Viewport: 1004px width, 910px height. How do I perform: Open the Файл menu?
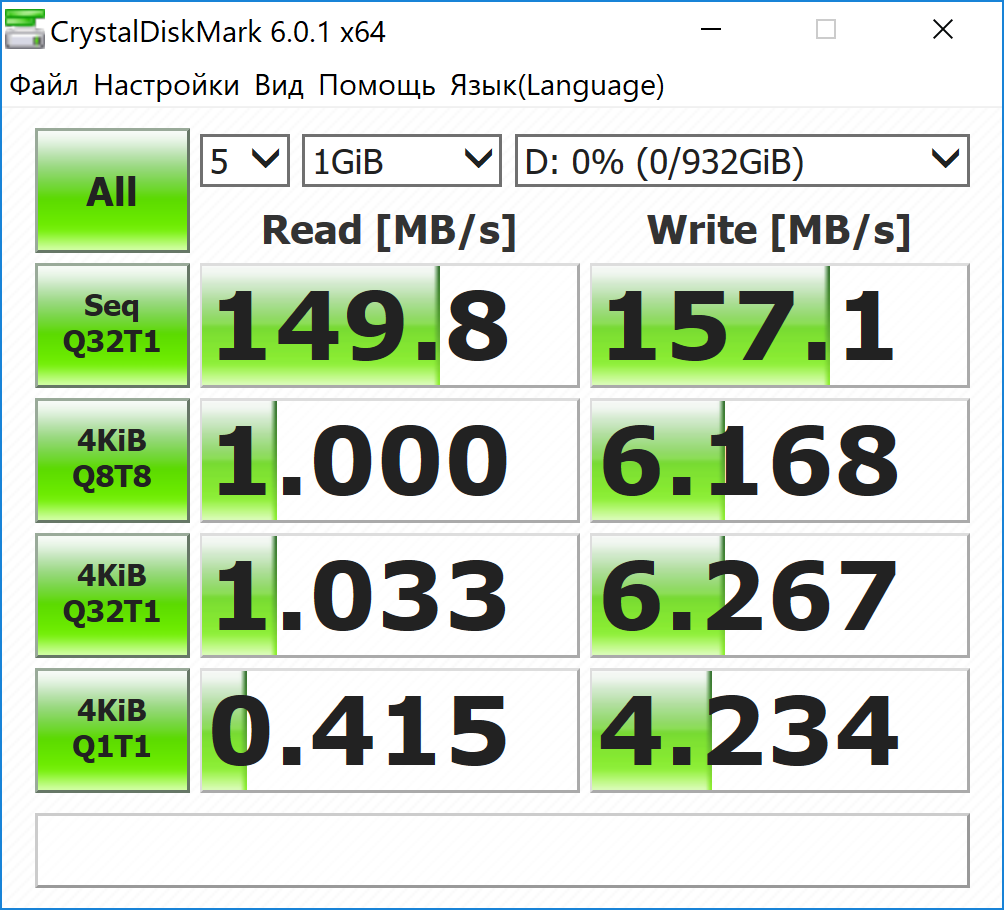tap(44, 85)
